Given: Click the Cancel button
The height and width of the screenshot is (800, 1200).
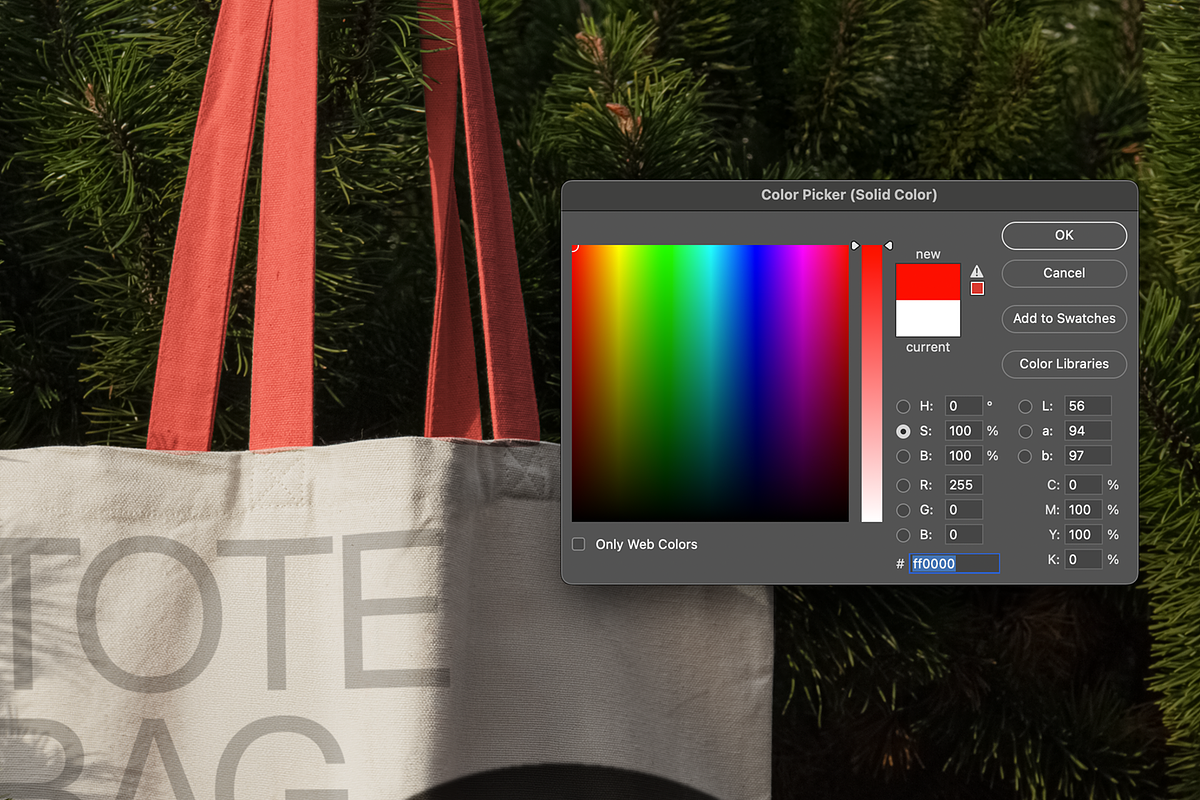Looking at the screenshot, I should pos(1064,273).
